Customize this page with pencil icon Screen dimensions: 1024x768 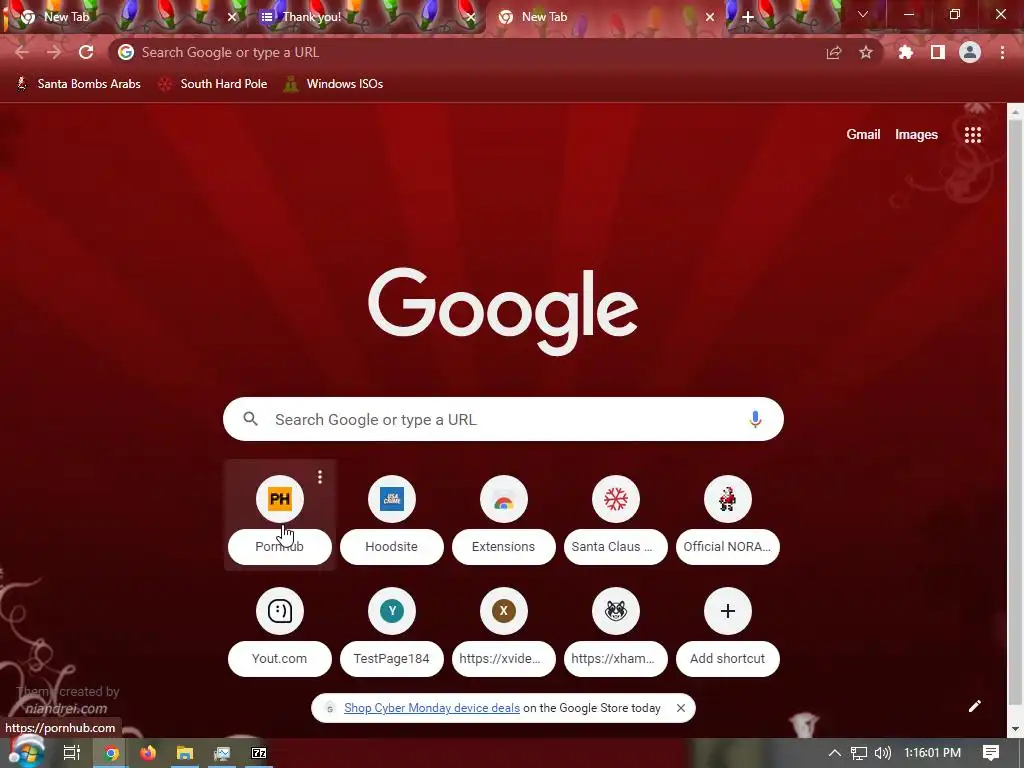click(974, 706)
